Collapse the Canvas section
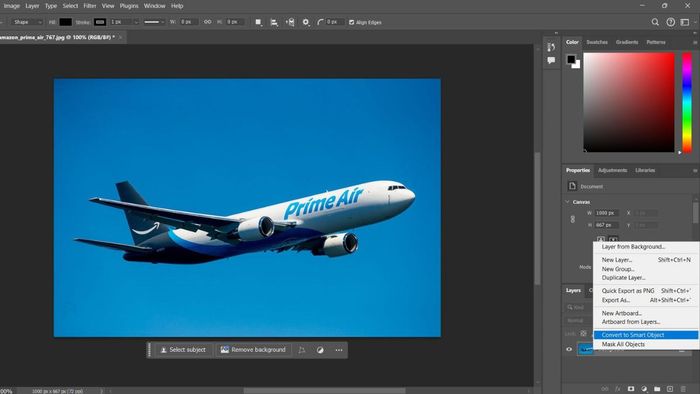This screenshot has height=394, width=700. tap(567, 202)
